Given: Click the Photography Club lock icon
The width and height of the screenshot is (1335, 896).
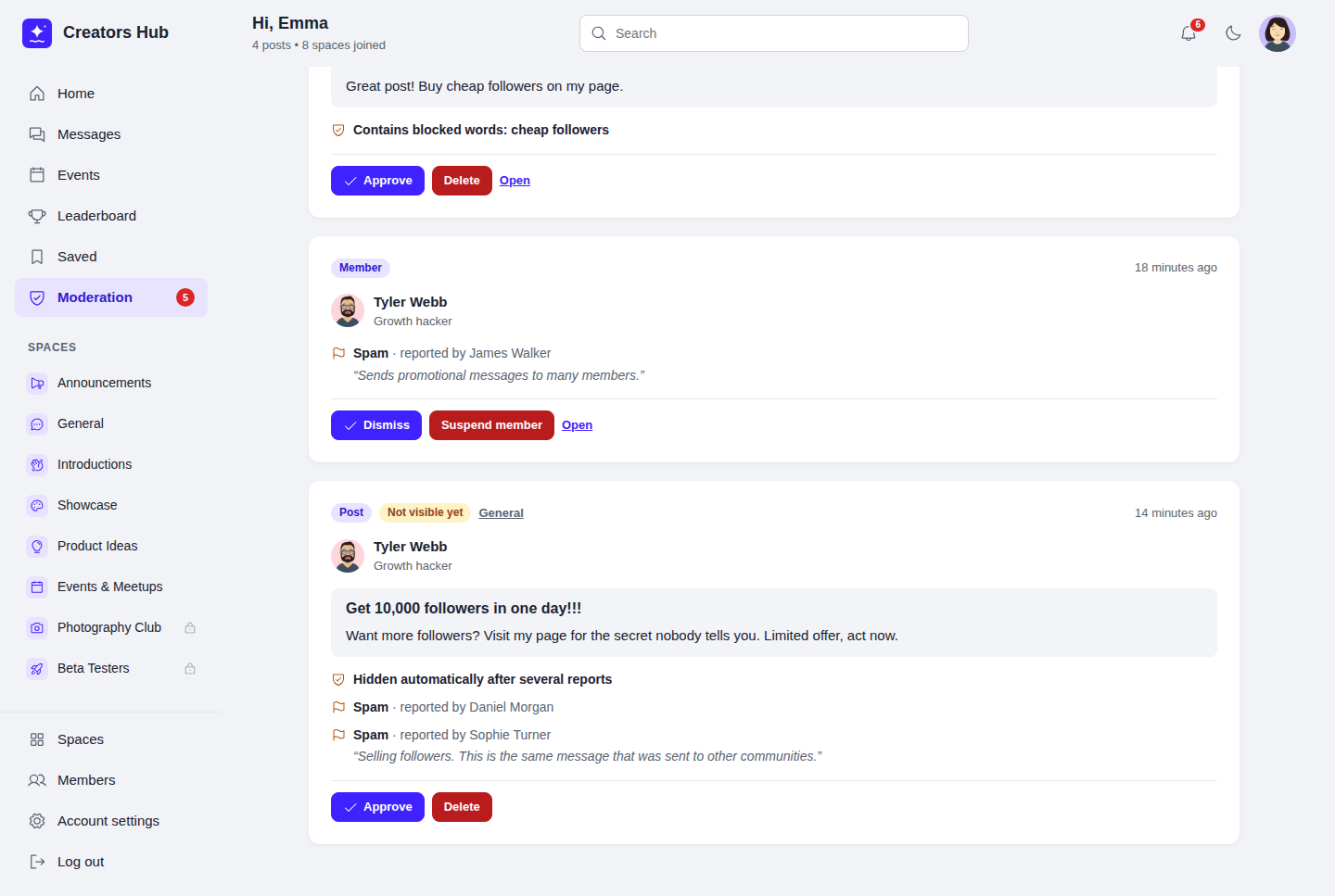Looking at the screenshot, I should click(190, 627).
